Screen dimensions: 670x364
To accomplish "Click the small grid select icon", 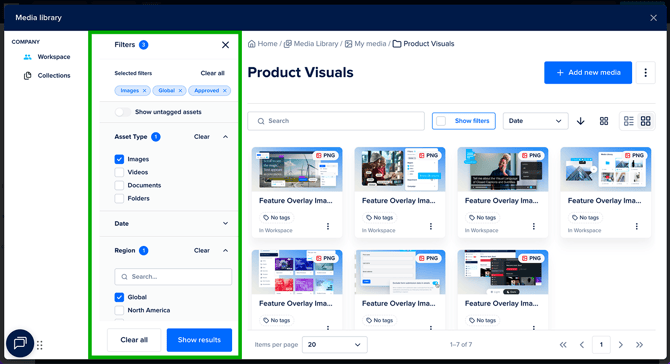I will 604,121.
